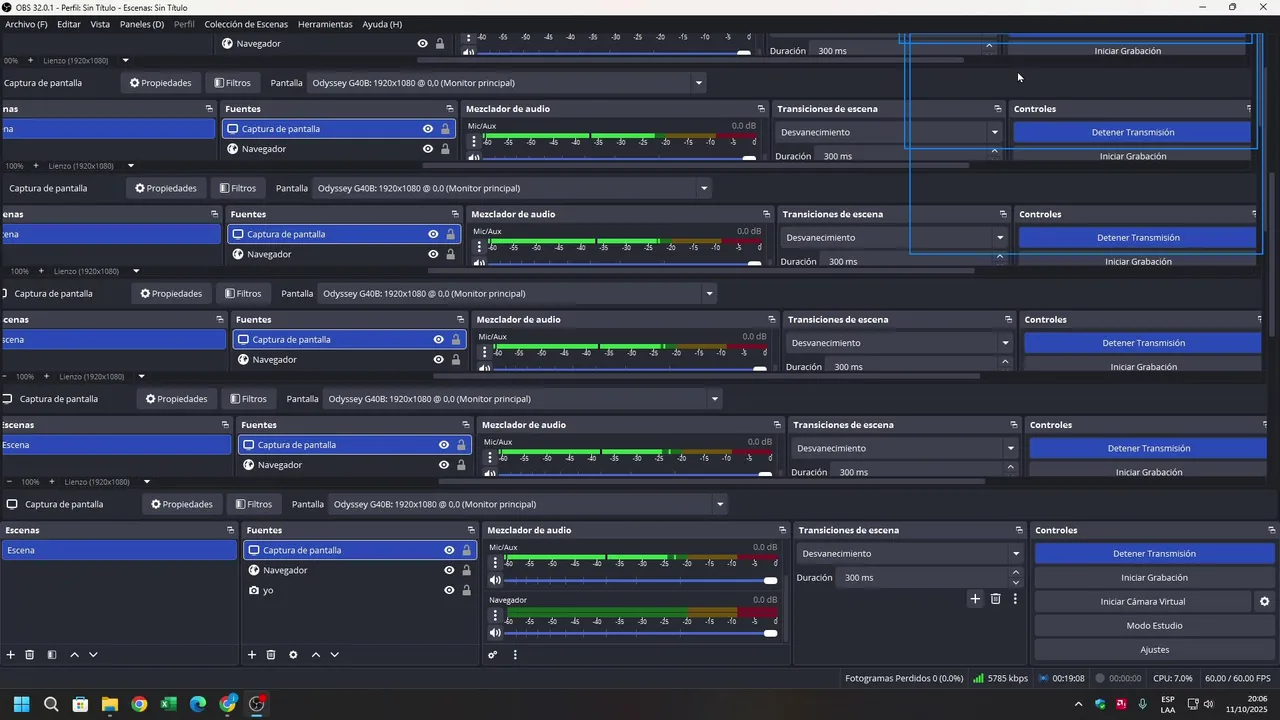Open ESP LAA input language switcher
1280x720 pixels.
(x=1168, y=704)
